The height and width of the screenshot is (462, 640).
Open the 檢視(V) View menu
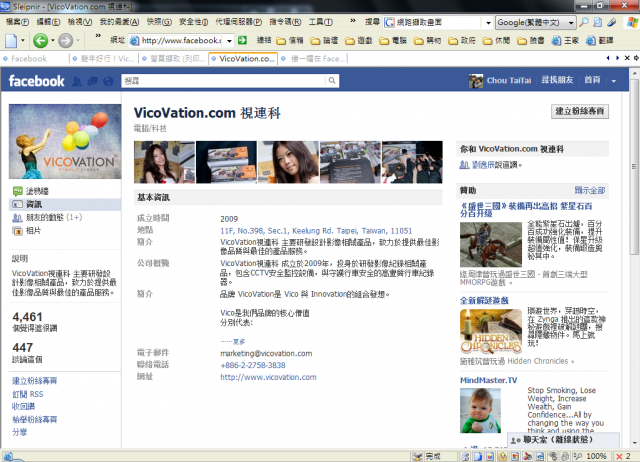80,22
